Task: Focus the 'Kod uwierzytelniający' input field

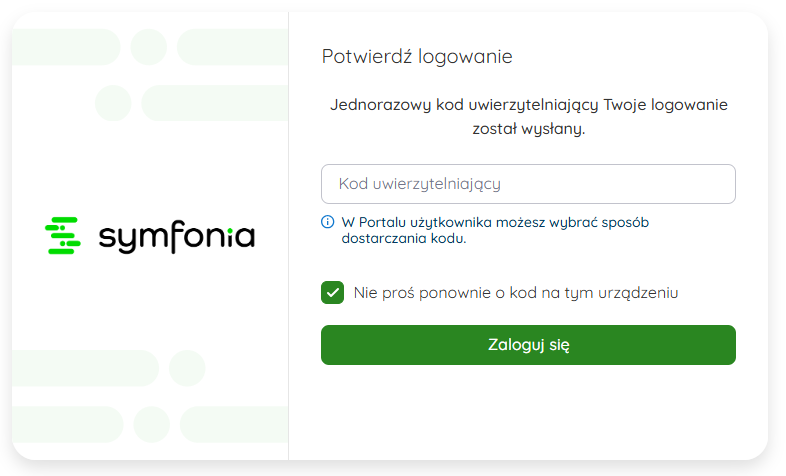Action: tap(528, 184)
